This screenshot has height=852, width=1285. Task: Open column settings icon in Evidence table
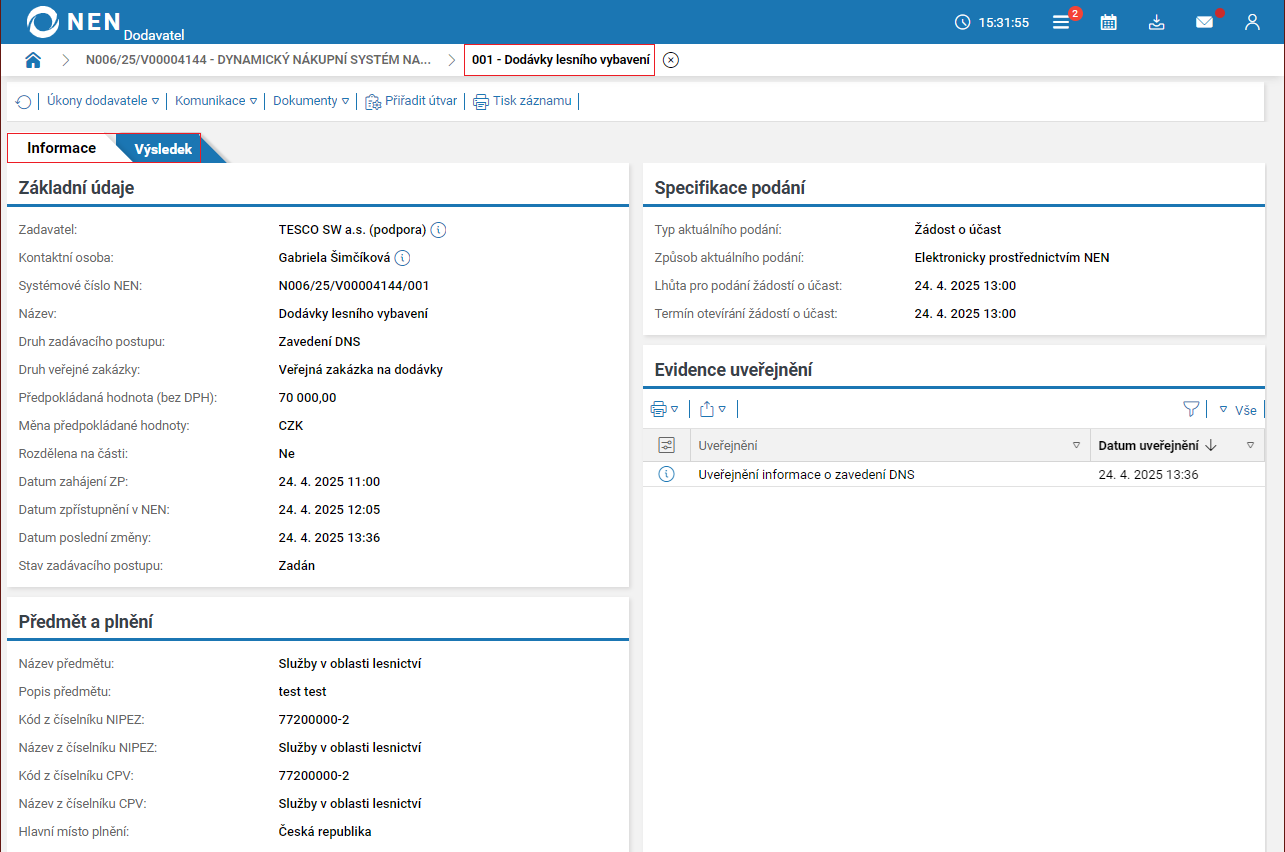pos(666,445)
